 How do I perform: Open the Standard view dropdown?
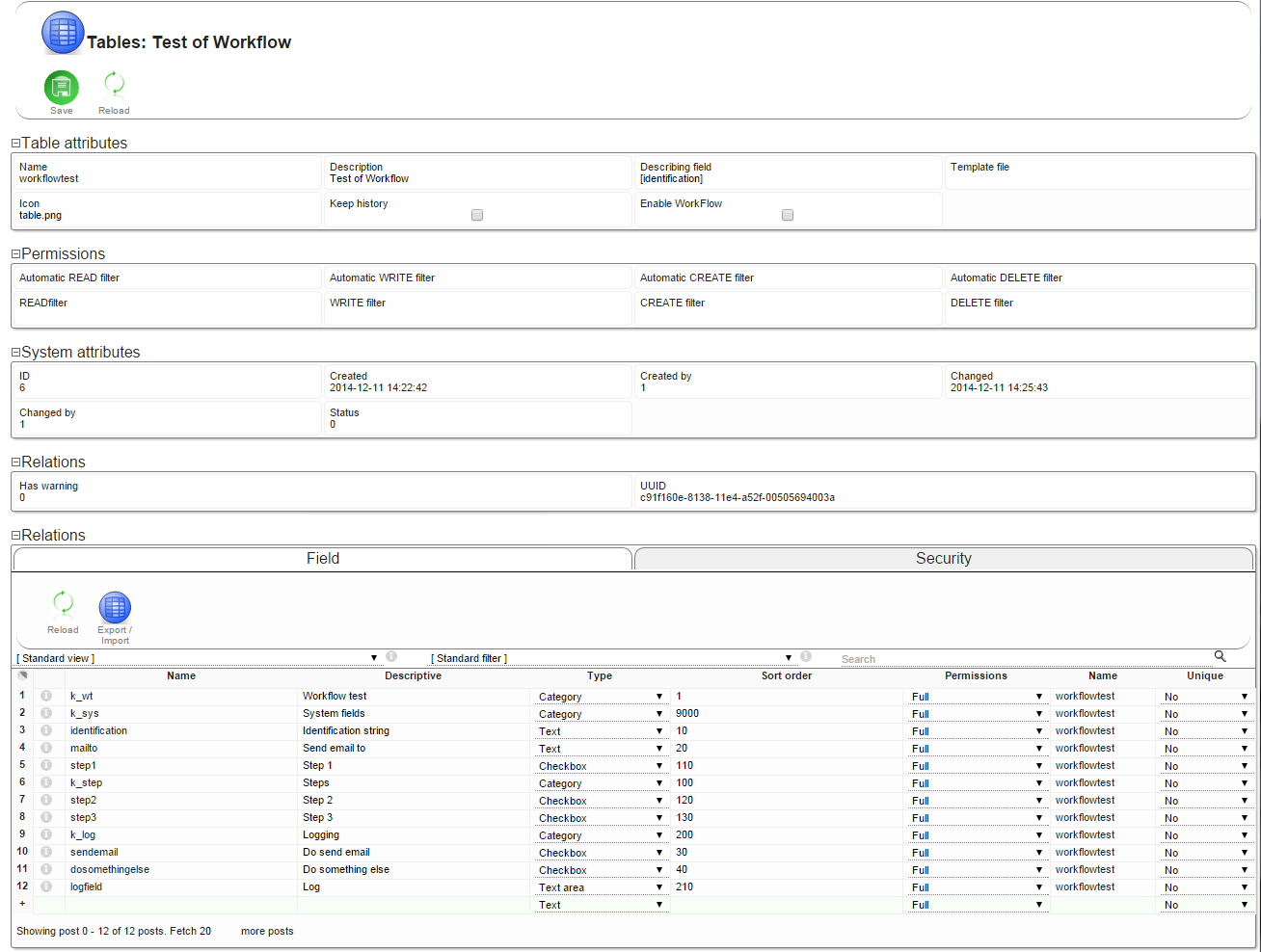pyautogui.click(x=198, y=658)
